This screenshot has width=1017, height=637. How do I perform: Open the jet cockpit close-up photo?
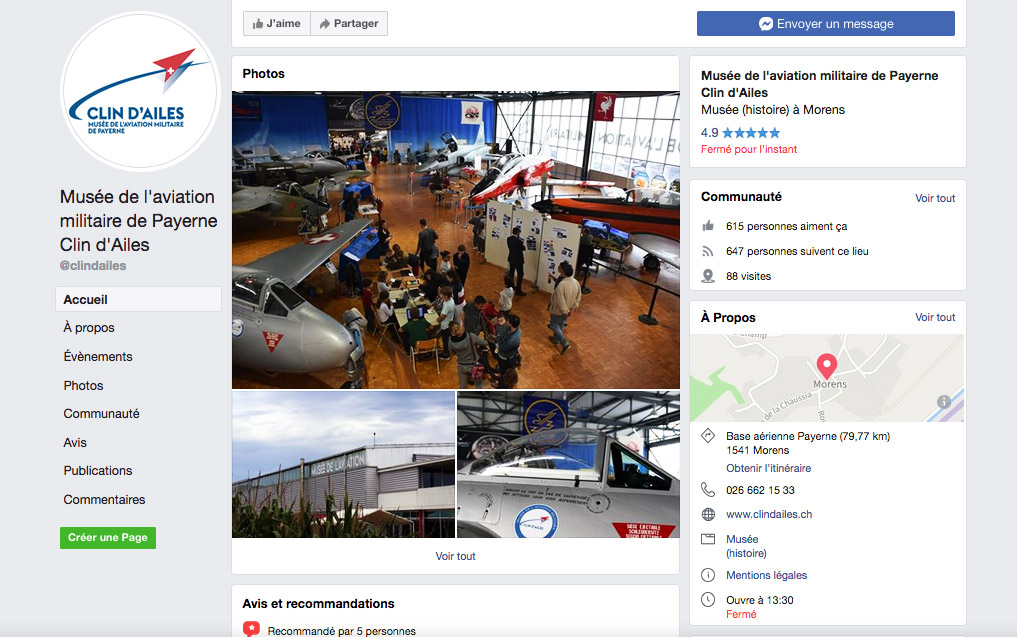[x=568, y=464]
